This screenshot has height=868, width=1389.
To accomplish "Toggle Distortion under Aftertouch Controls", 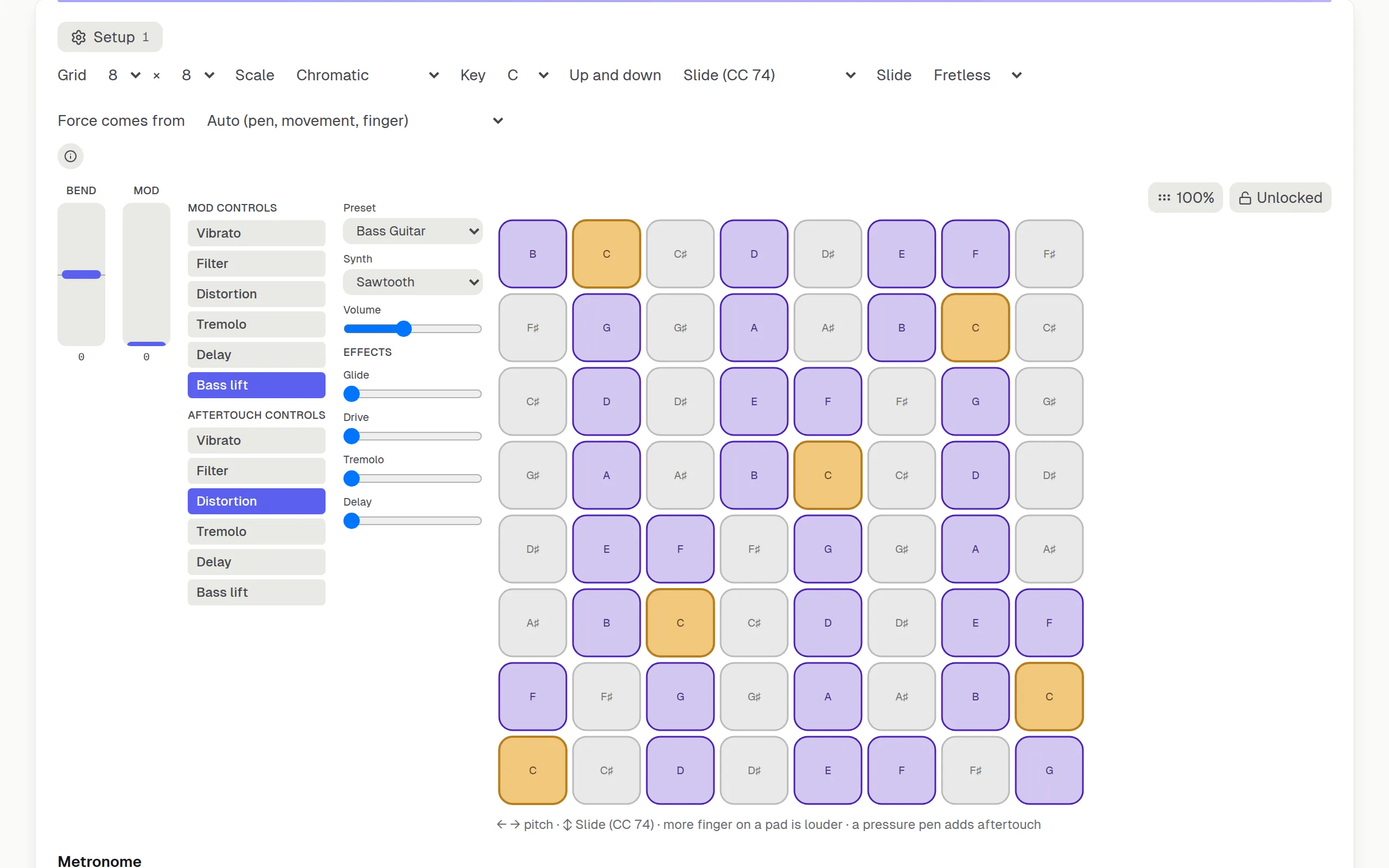I will pyautogui.click(x=257, y=501).
